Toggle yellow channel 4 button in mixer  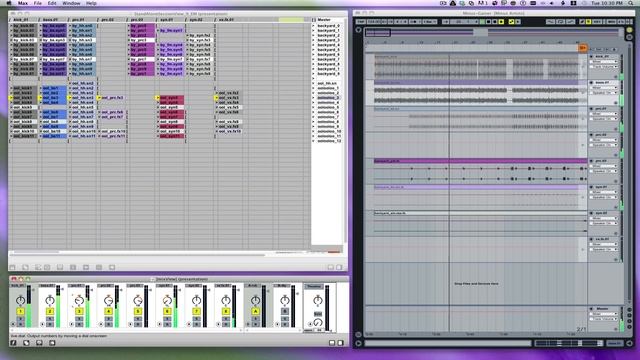pos(108,311)
